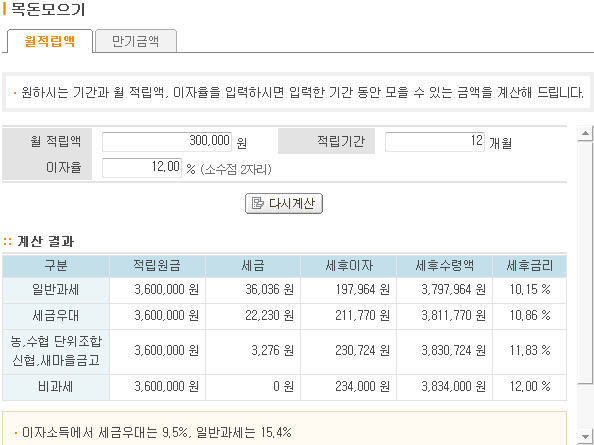Click the 세금우대 row label
Screen dimensions: 594x445
pyautogui.click(x=56, y=316)
